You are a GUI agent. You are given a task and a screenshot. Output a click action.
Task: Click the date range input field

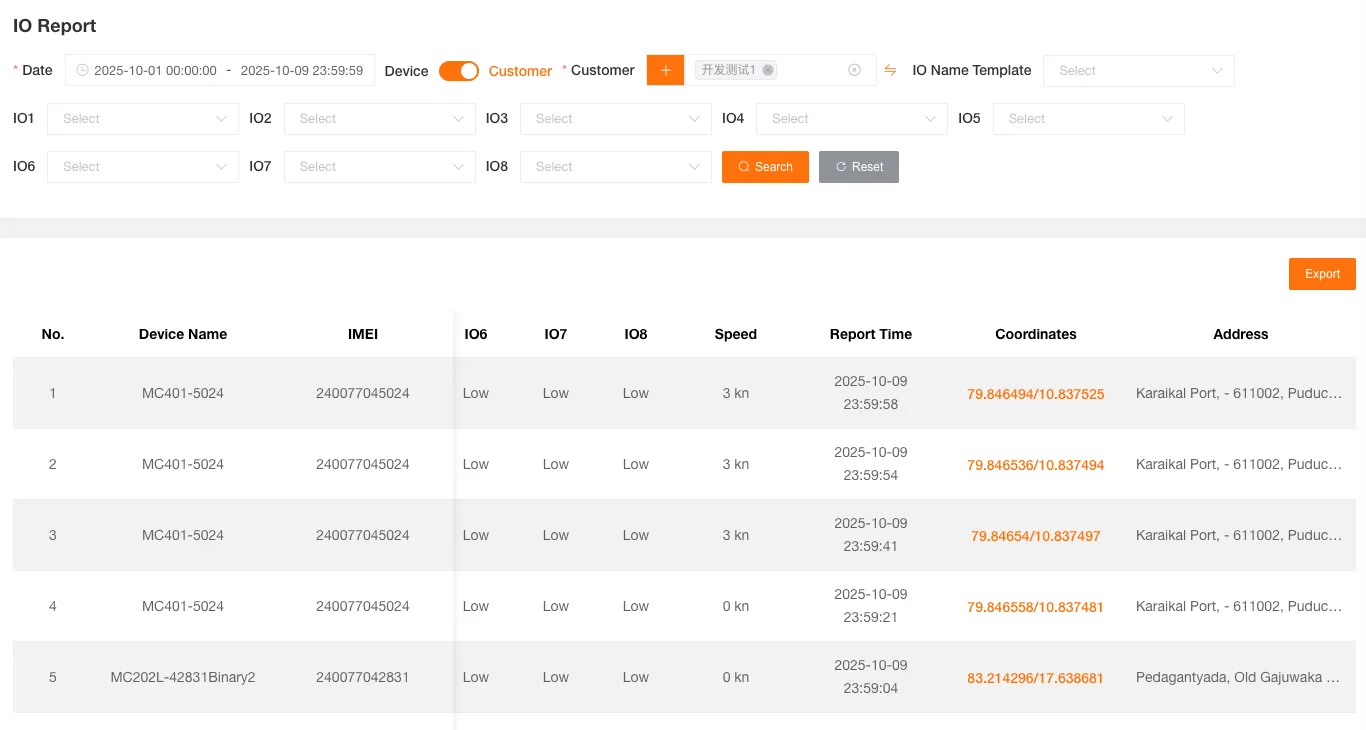click(x=220, y=70)
